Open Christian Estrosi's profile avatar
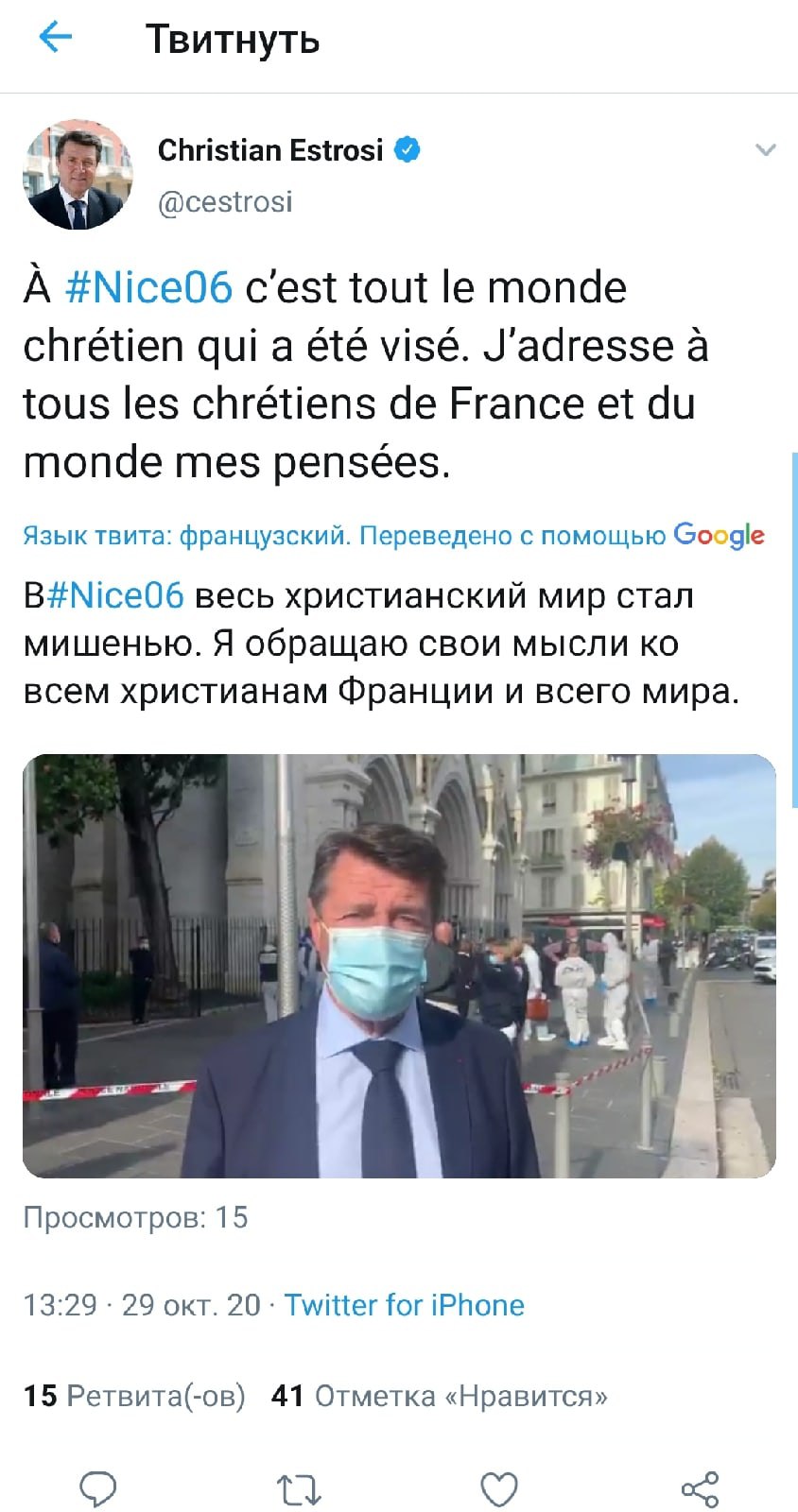 click(x=78, y=174)
